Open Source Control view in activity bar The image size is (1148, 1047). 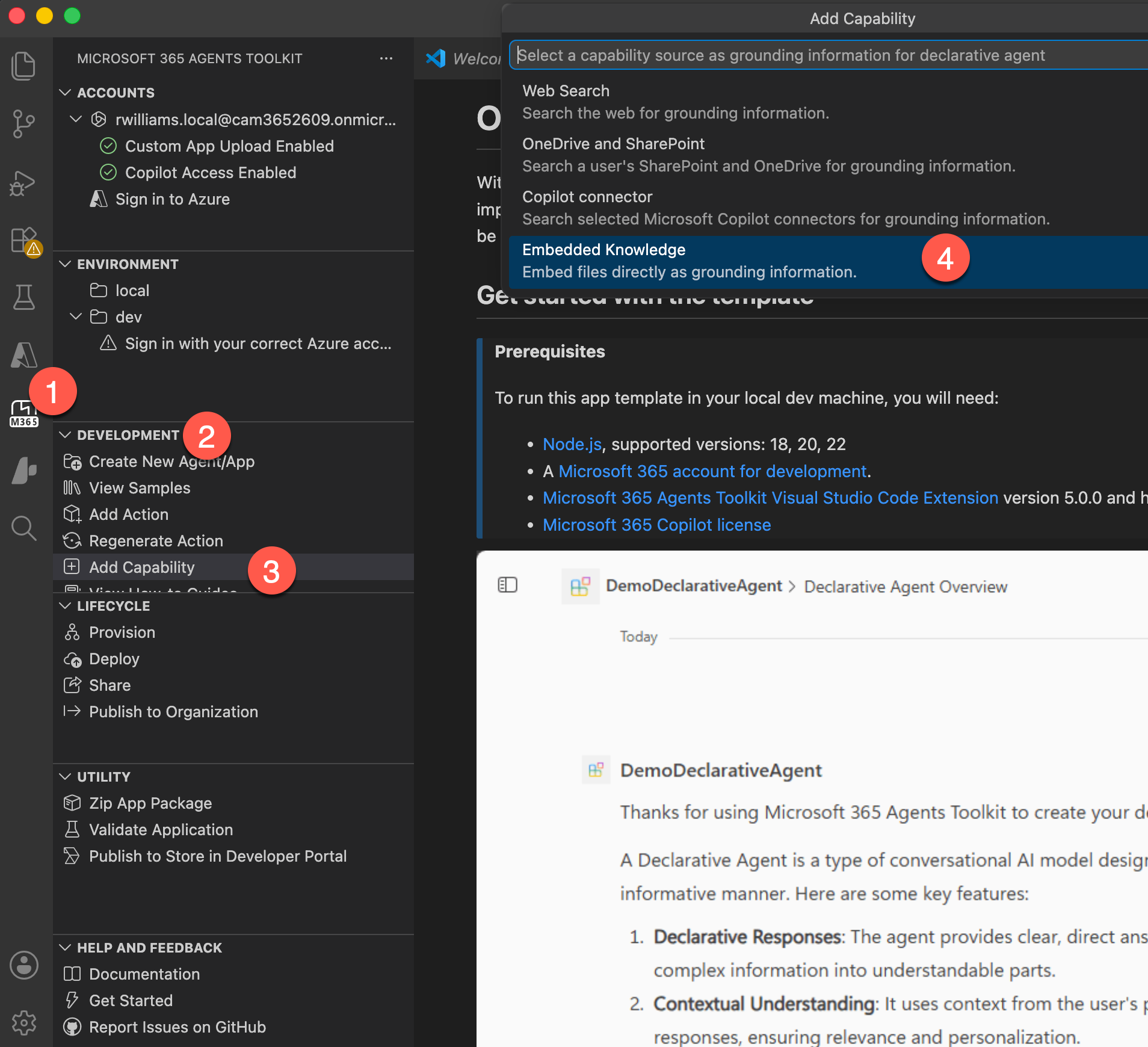pyautogui.click(x=24, y=124)
